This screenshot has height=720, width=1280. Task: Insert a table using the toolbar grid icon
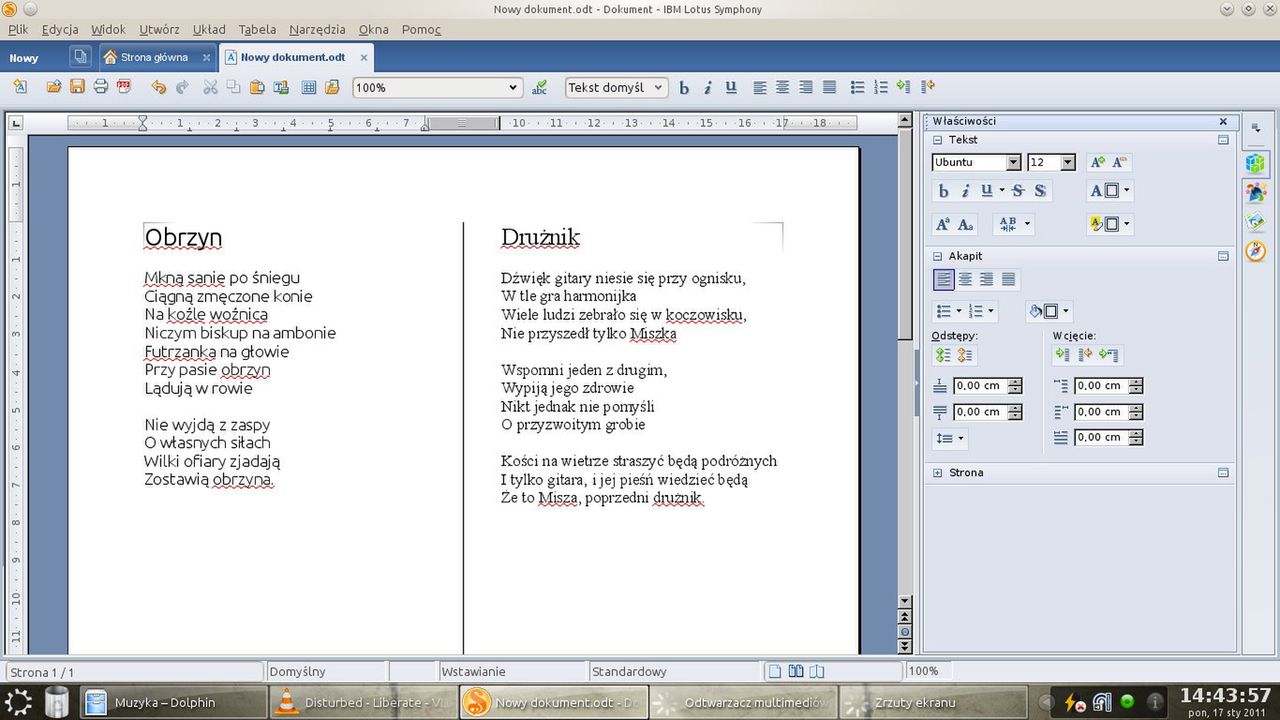pyautogui.click(x=309, y=87)
